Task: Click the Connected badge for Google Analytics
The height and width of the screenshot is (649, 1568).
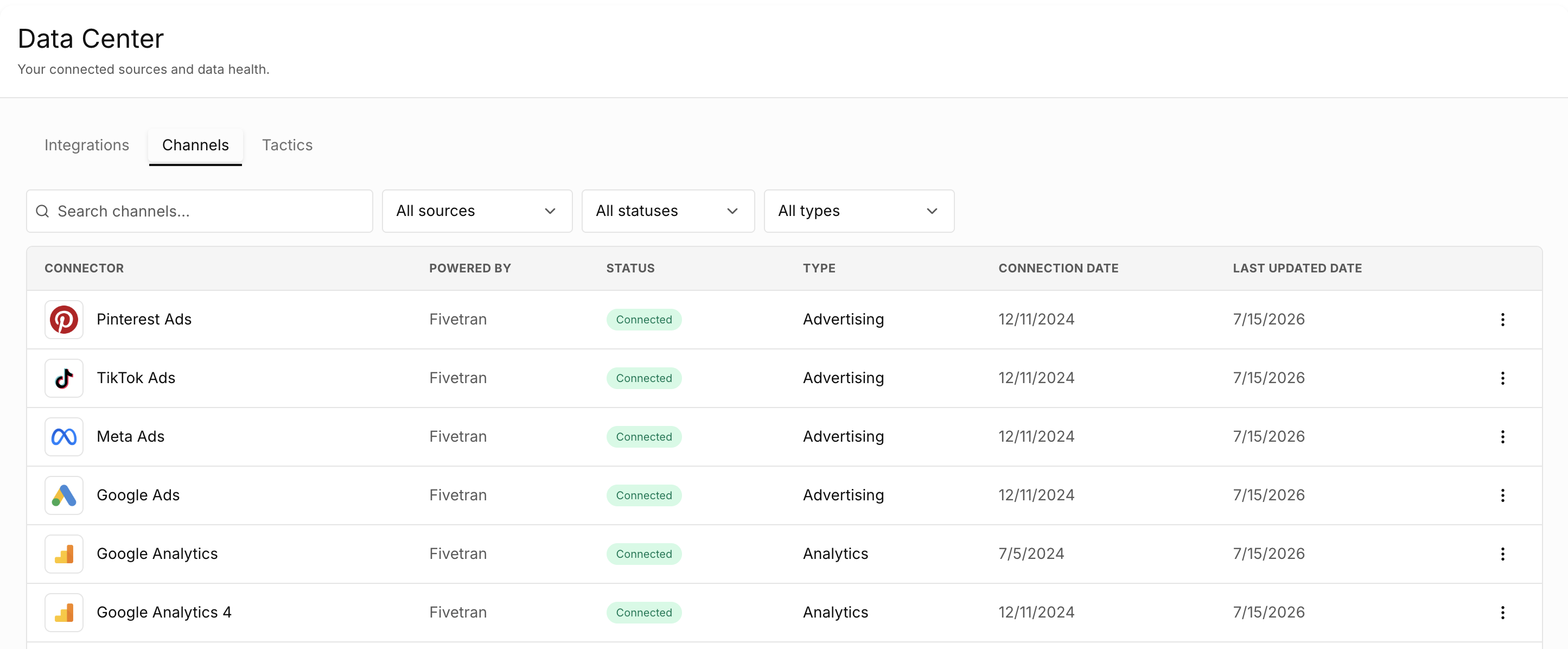Action: pos(644,554)
